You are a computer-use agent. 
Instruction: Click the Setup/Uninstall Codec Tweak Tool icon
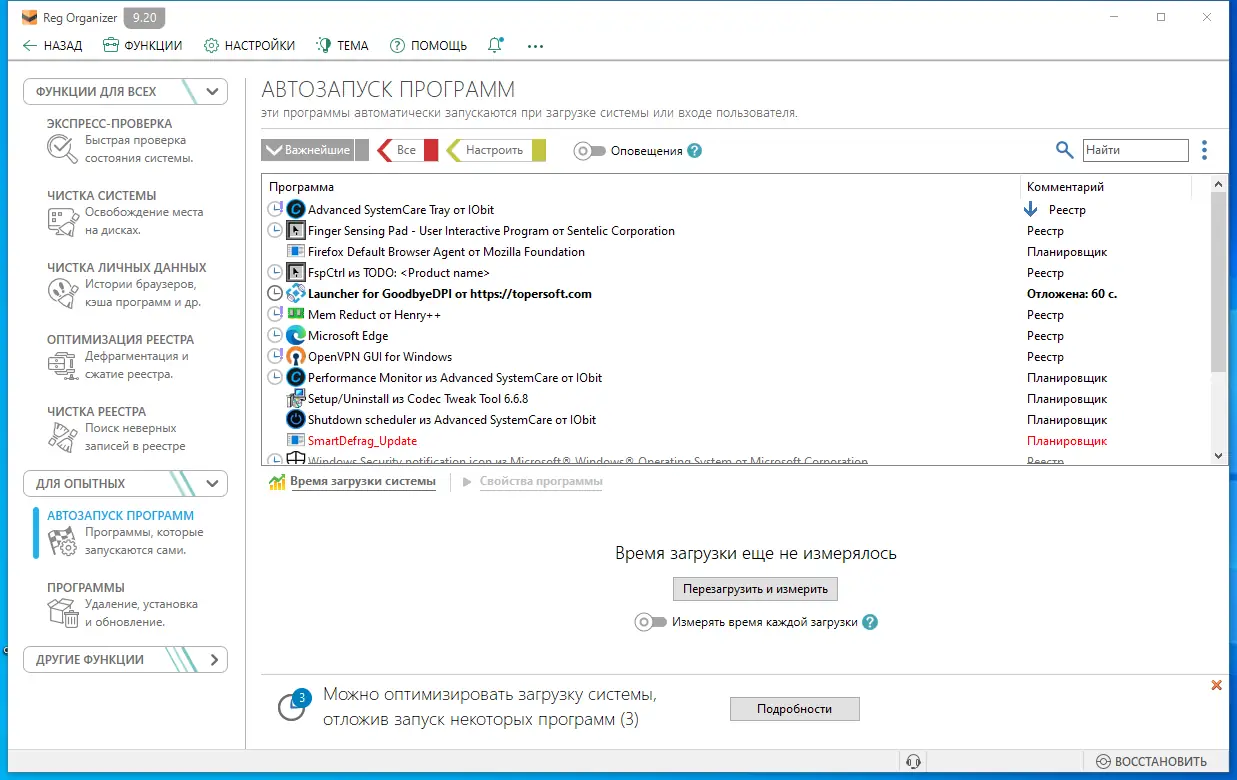[295, 399]
